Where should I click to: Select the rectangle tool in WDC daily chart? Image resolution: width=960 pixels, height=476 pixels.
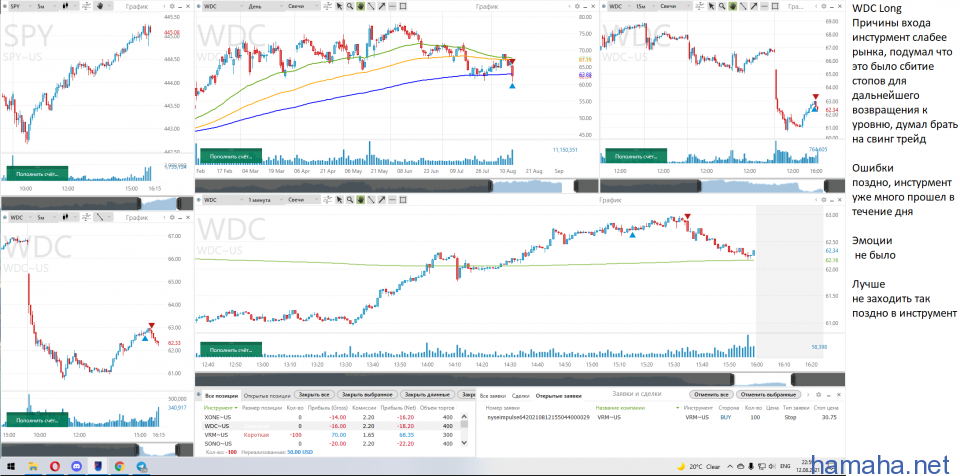(x=403, y=6)
